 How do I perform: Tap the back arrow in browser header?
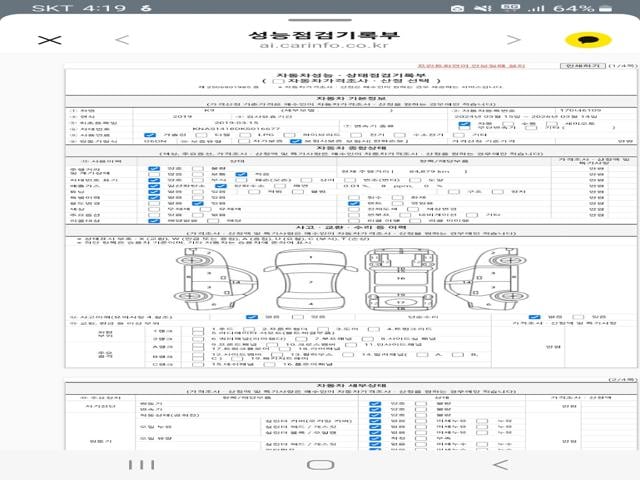tap(121, 41)
